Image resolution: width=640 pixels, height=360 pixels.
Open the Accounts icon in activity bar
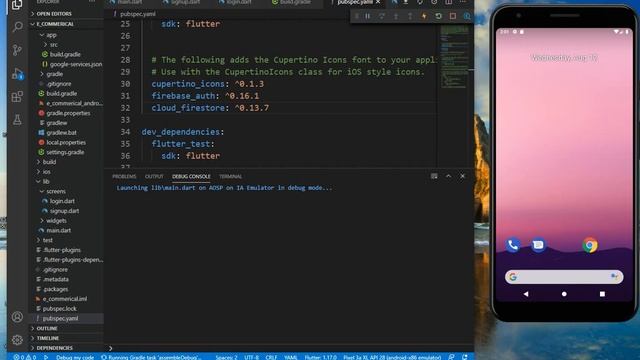[17, 317]
